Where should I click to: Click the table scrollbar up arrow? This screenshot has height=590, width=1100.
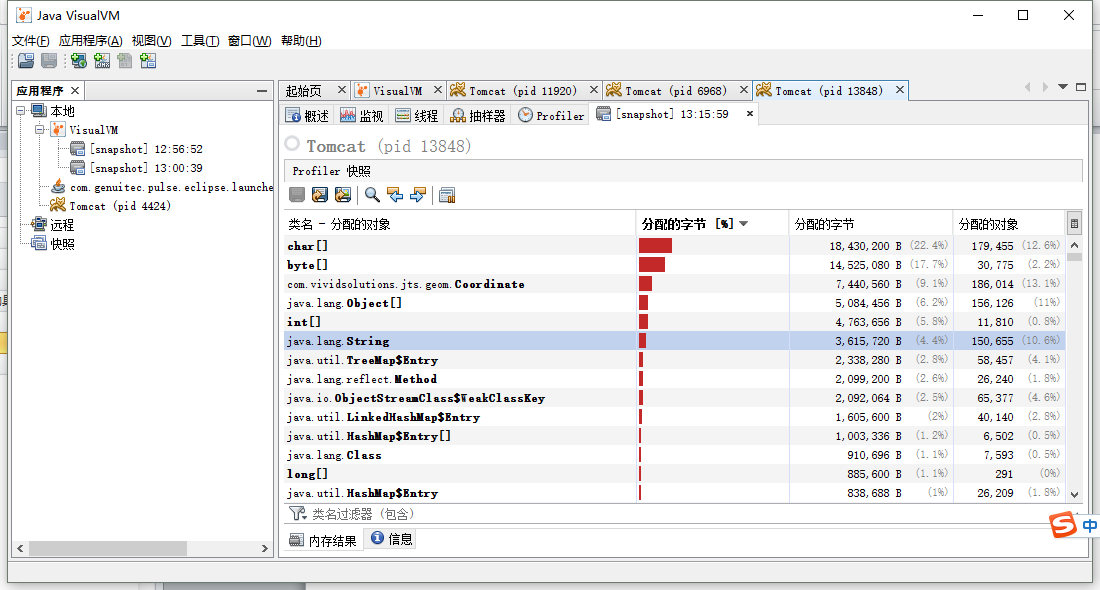click(x=1074, y=245)
